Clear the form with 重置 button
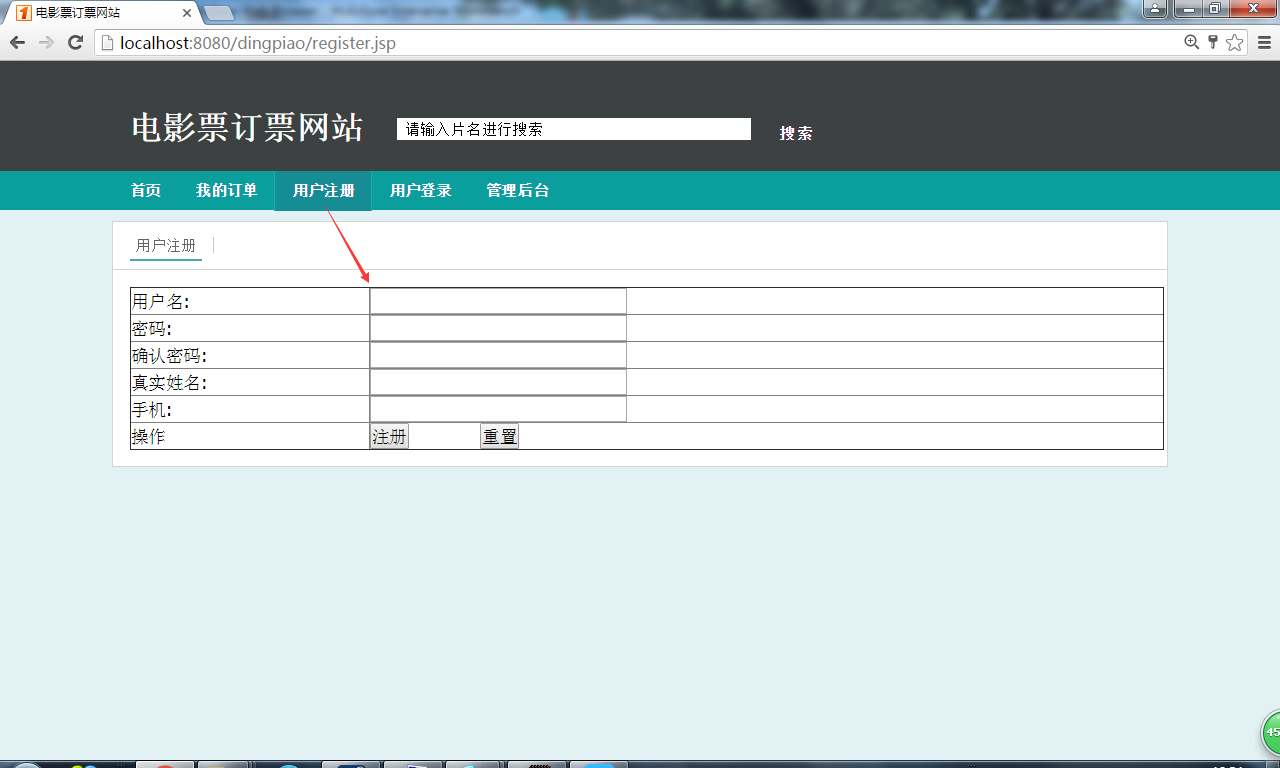Screen dimensions: 1280x768 click(x=499, y=436)
